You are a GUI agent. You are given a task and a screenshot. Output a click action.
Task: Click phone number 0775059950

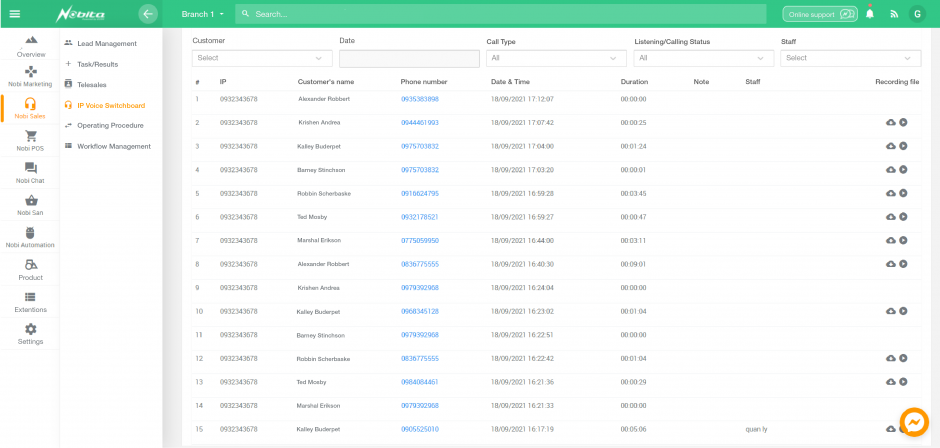click(x=420, y=240)
